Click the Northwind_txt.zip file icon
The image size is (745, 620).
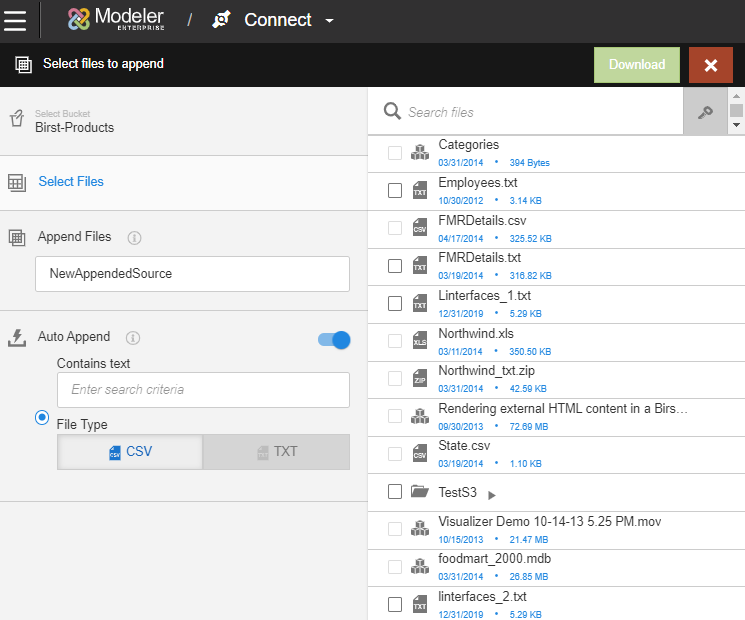click(x=420, y=378)
